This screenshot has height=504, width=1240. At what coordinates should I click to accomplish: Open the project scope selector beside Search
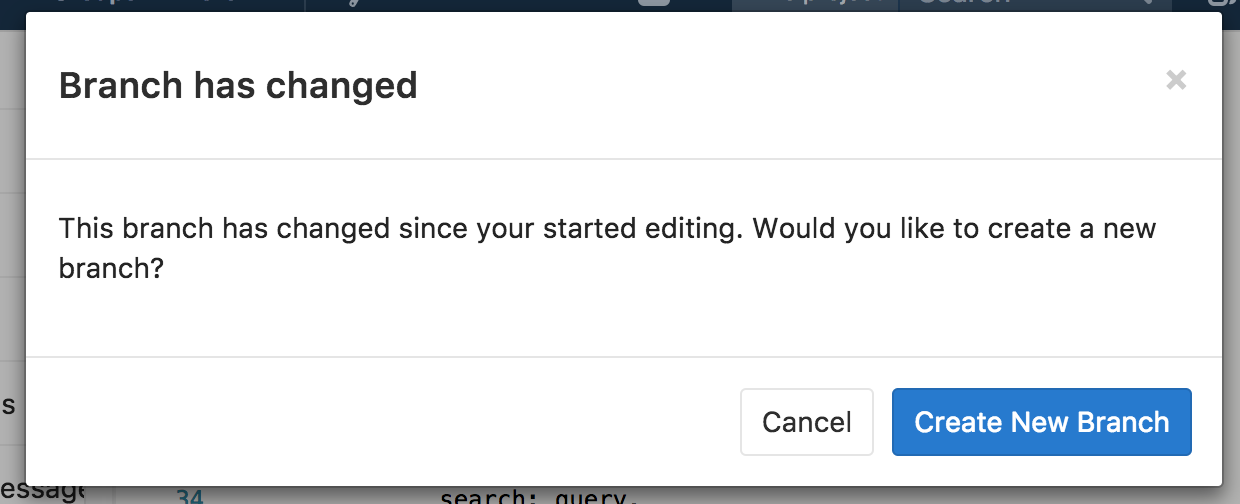click(x=815, y=4)
